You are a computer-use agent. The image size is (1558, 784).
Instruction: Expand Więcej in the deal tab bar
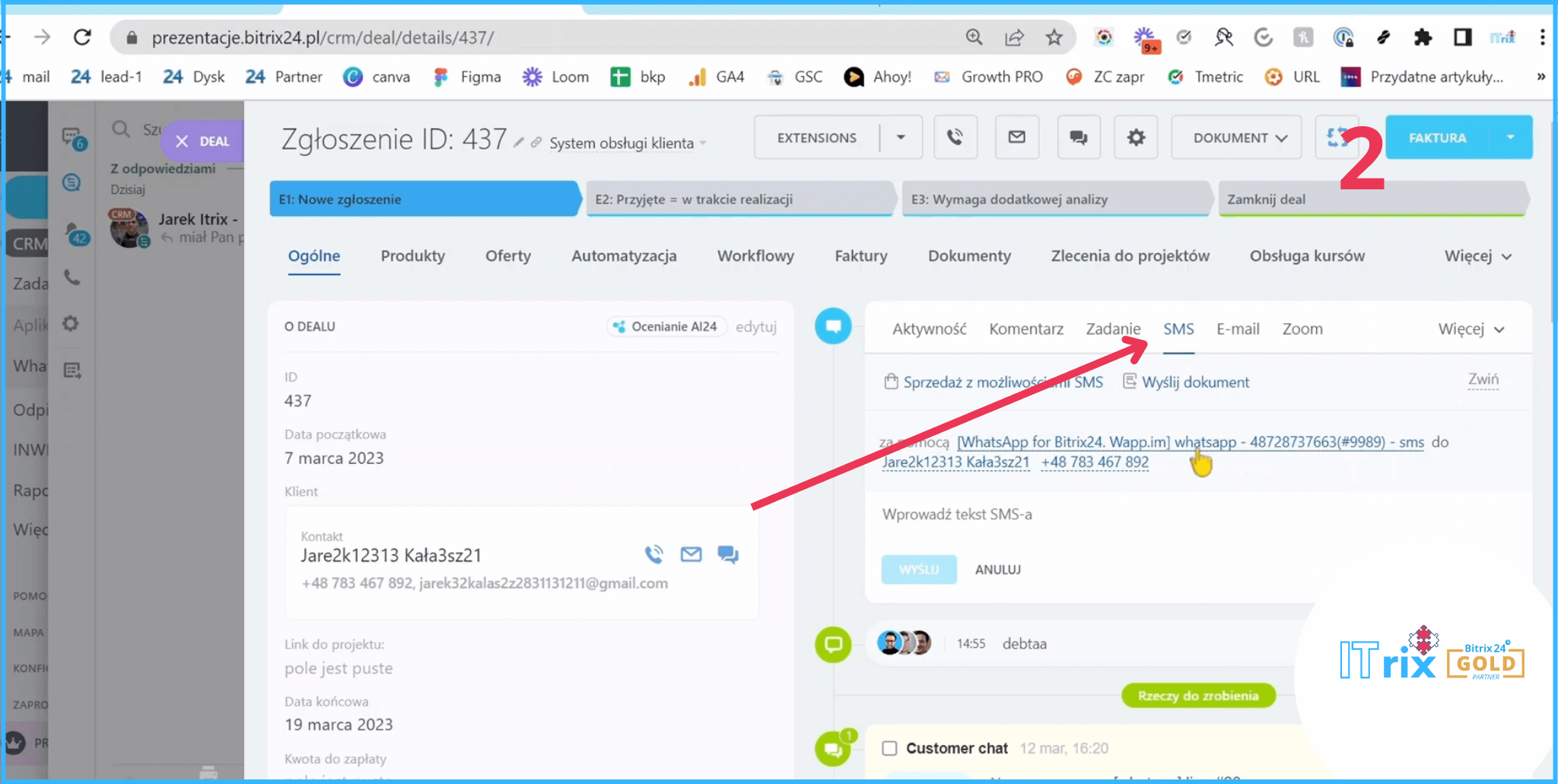point(1477,256)
